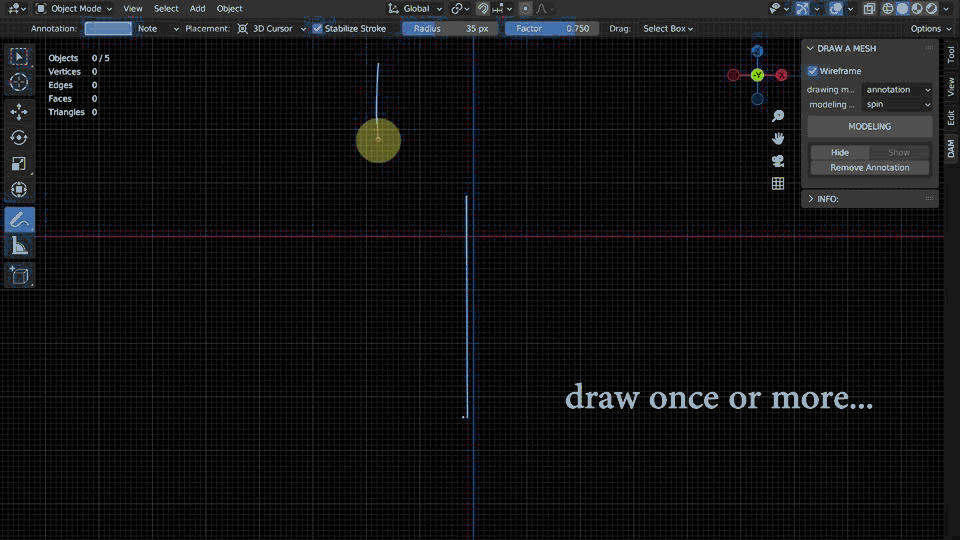Uncheck Stabilize Stroke checkbox
The width and height of the screenshot is (960, 540).
pyautogui.click(x=317, y=29)
